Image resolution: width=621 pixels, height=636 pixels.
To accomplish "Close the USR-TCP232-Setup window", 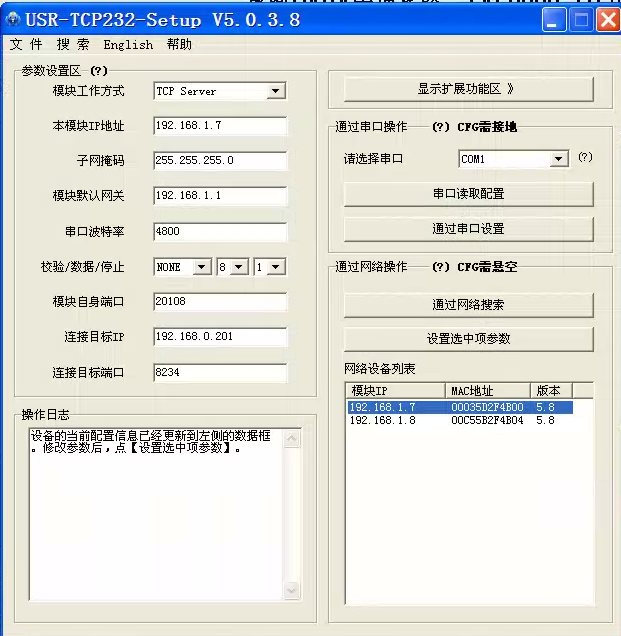I will pyautogui.click(x=608, y=19).
